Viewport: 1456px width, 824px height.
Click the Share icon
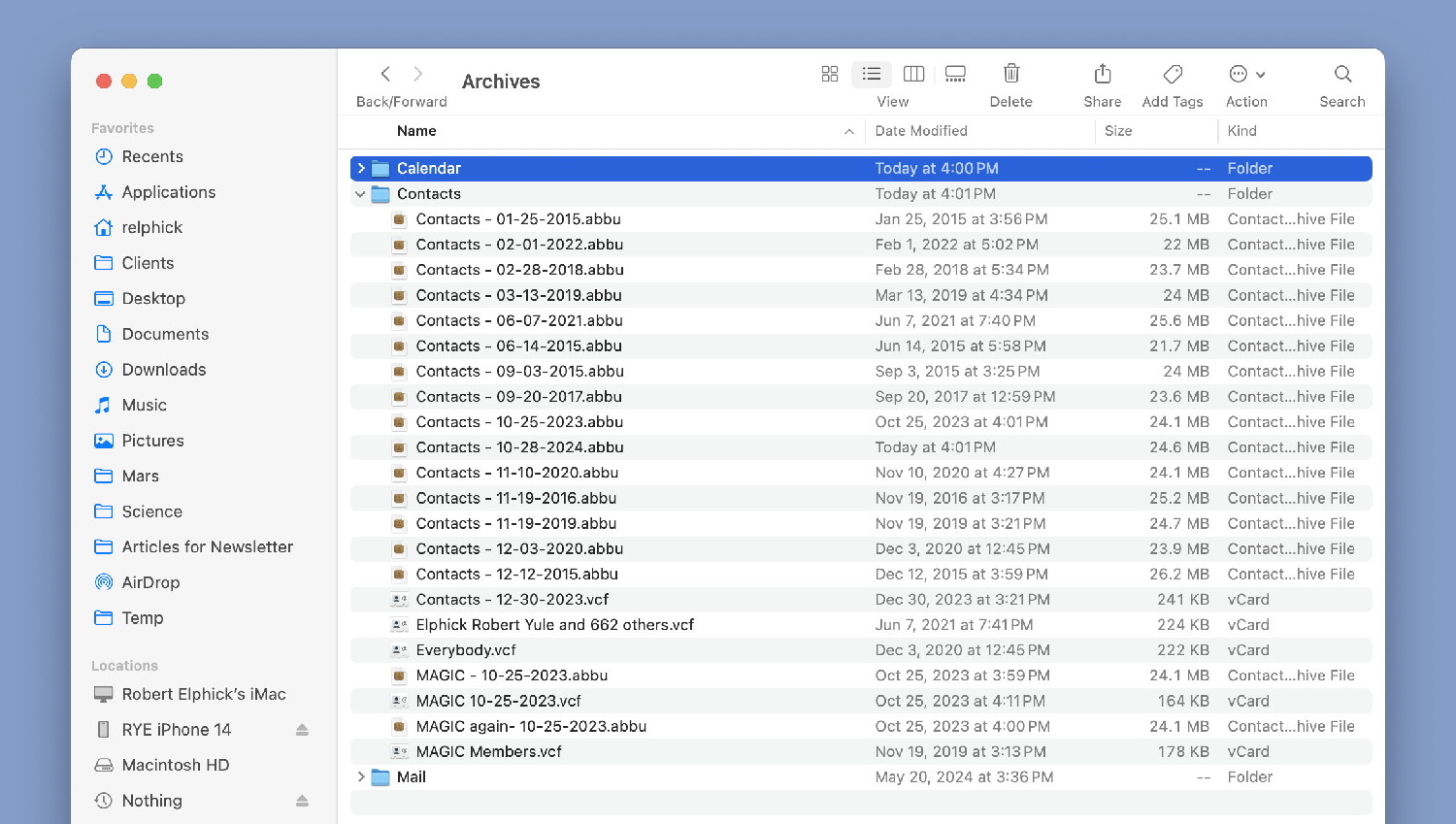tap(1103, 74)
